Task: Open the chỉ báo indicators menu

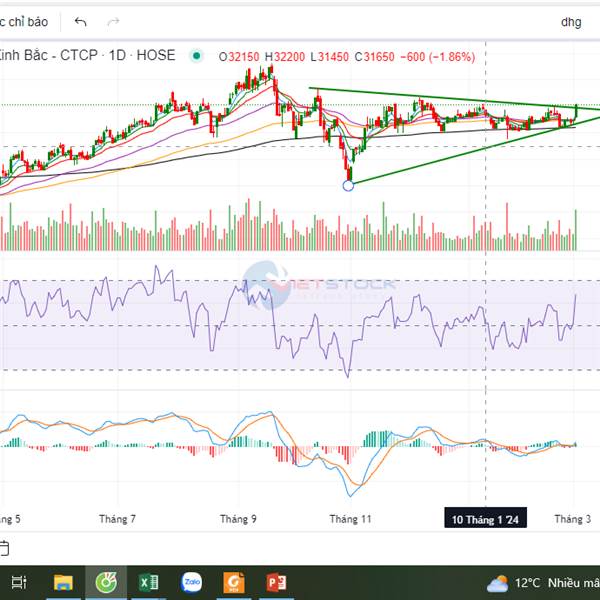Action: 24,22
